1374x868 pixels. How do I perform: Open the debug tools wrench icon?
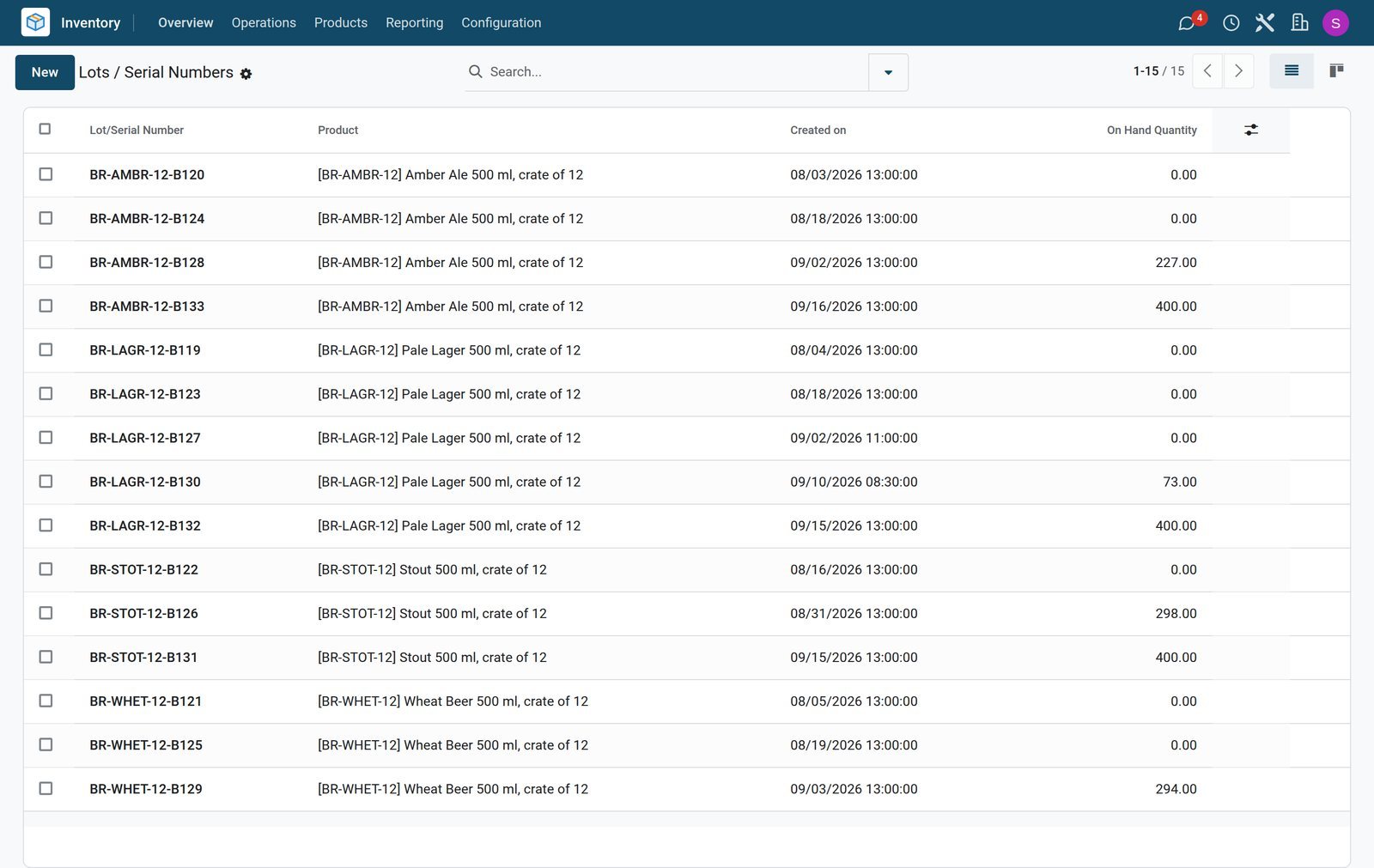tap(1265, 23)
